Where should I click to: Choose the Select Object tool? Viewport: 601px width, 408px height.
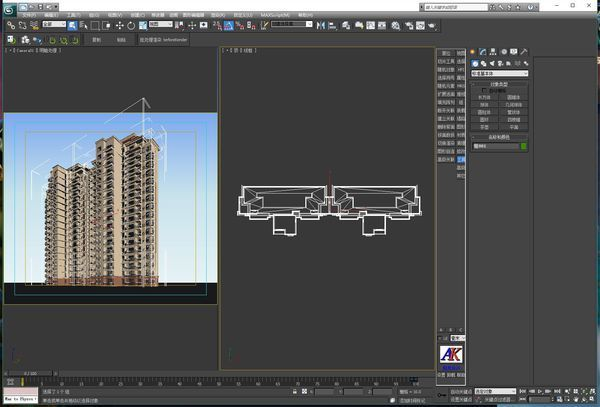[72, 26]
